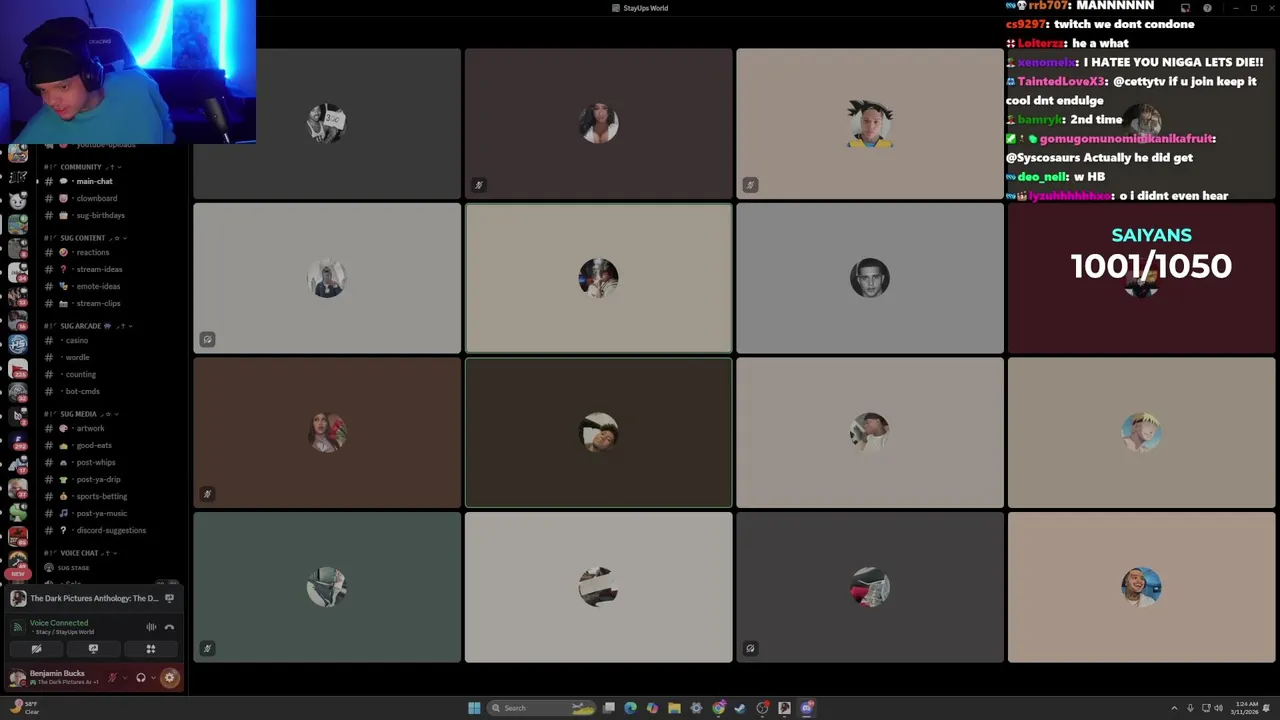The image size is (1280, 720).
Task: Open the post-whips channel
Action: pyautogui.click(x=95, y=462)
